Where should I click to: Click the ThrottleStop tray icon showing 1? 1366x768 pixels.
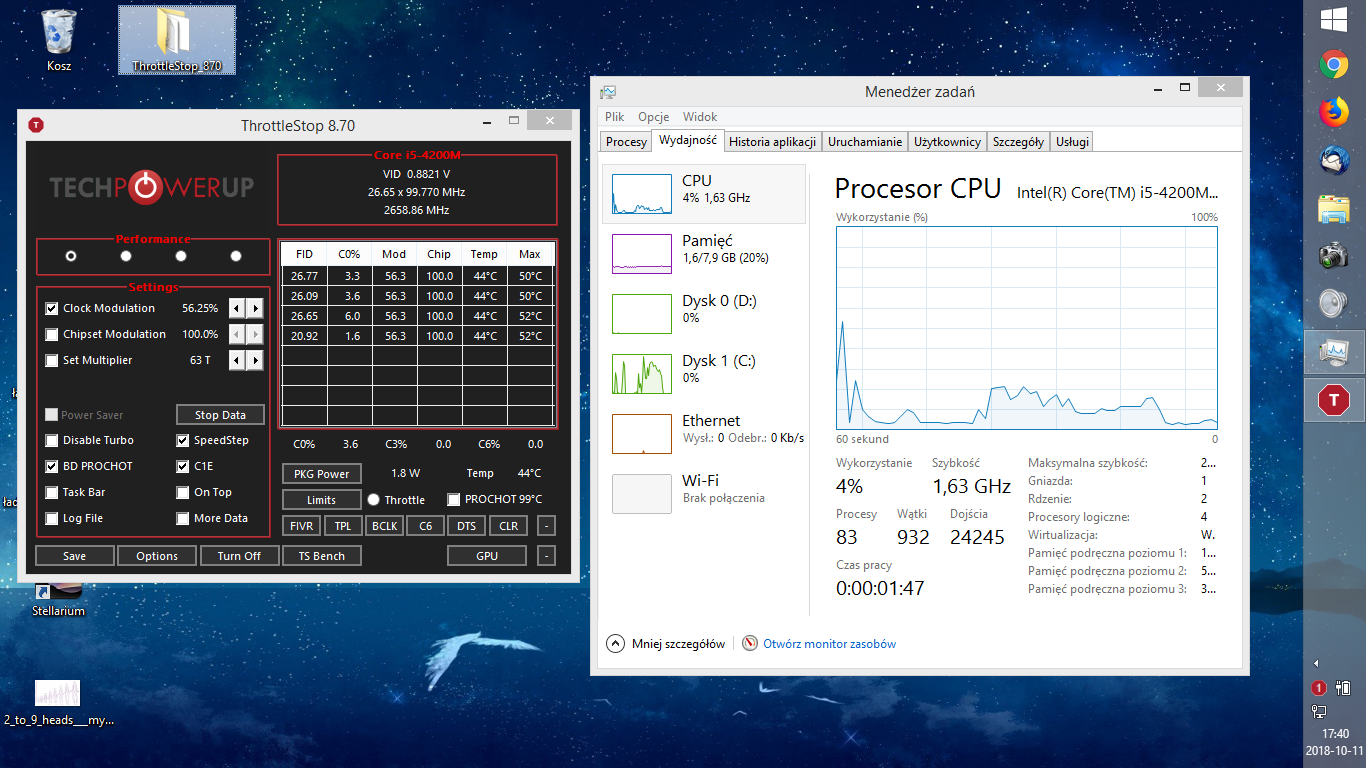tap(1319, 688)
